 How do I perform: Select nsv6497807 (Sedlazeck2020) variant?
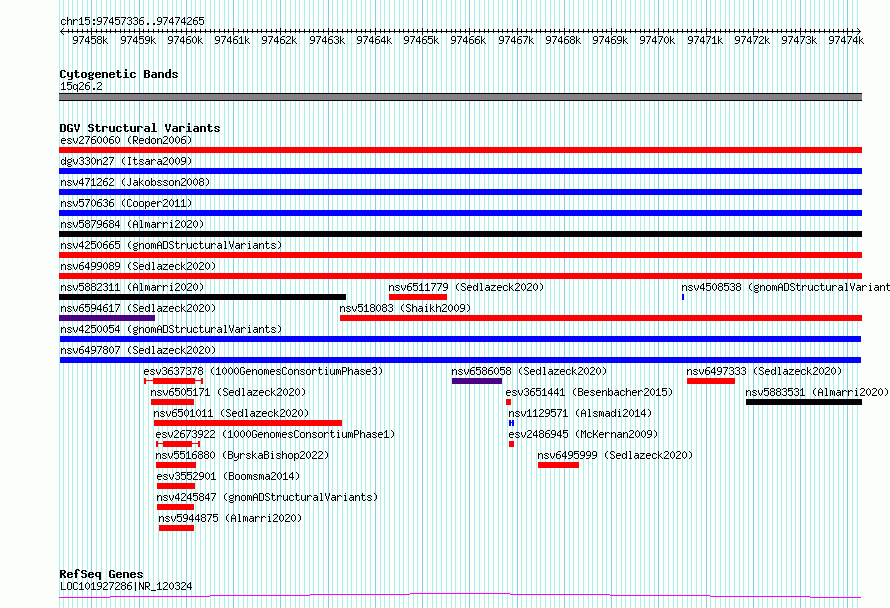click(138, 350)
